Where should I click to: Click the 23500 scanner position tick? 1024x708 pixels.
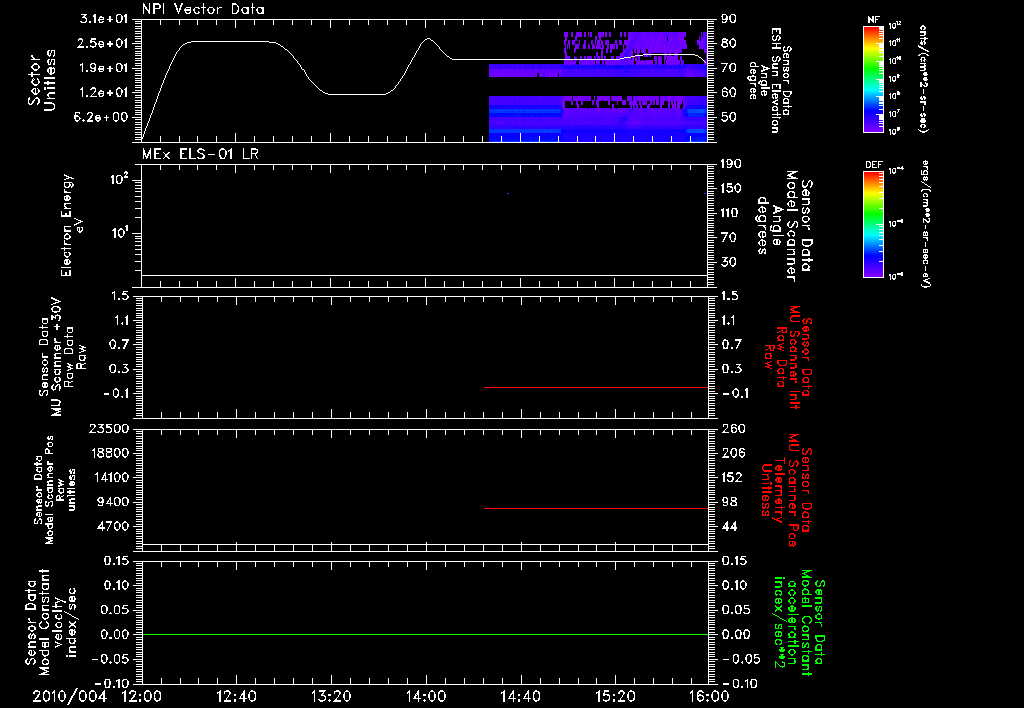click(108, 428)
